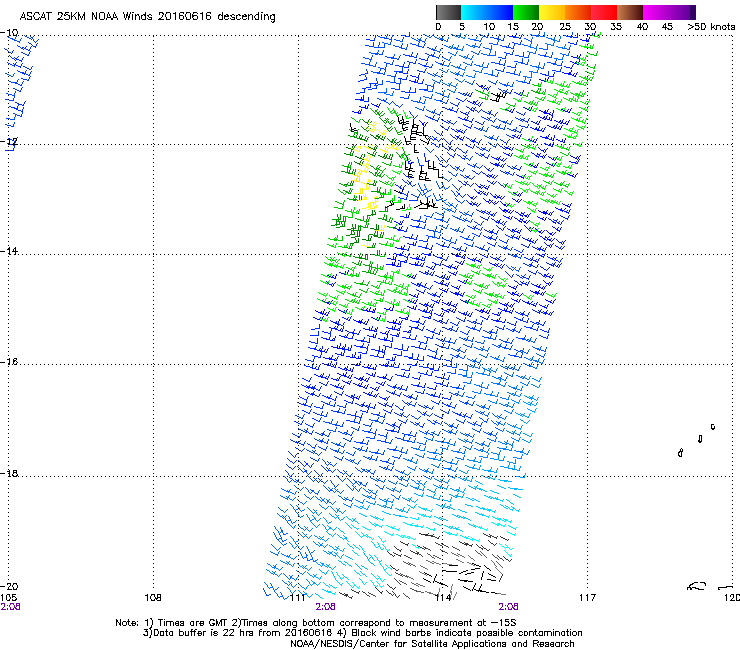
Task: Click the red 30–35 knot color segment
Action: [x=604, y=12]
